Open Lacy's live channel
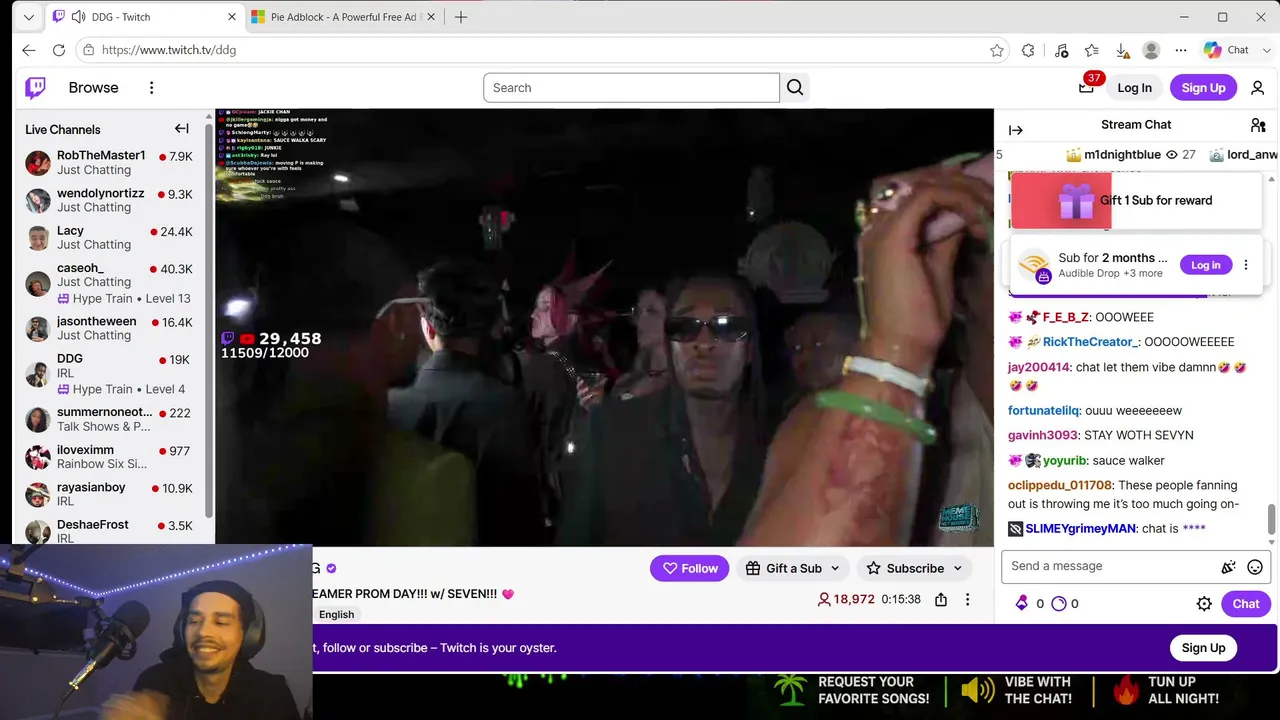1280x720 pixels. coord(109,237)
